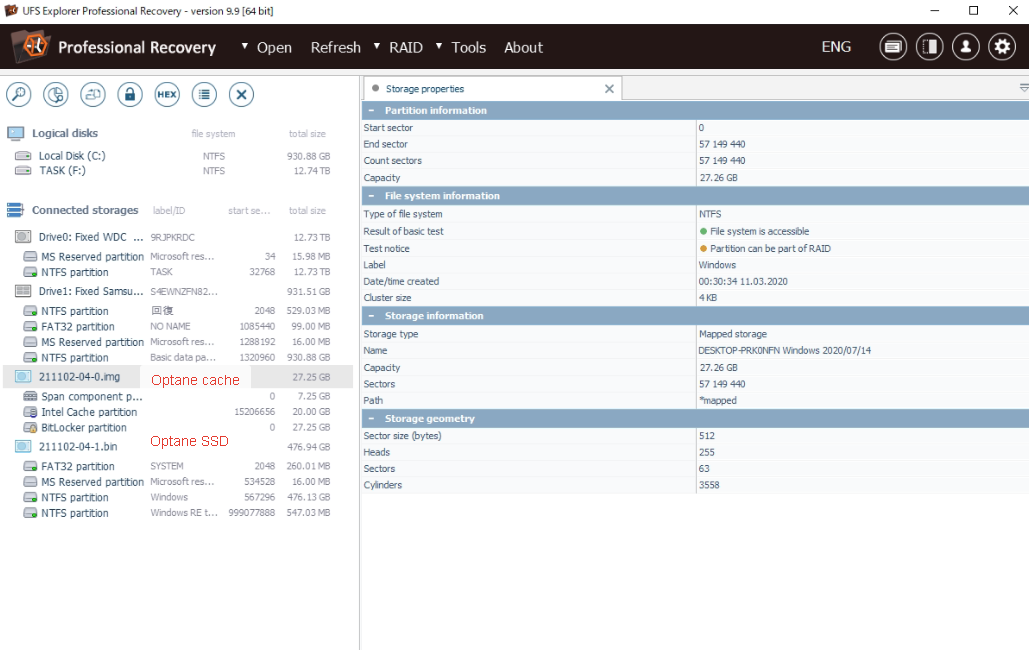Image resolution: width=1029 pixels, height=650 pixels.
Task: Open the dropdown arrow beside Tools
Action: [x=439, y=46]
